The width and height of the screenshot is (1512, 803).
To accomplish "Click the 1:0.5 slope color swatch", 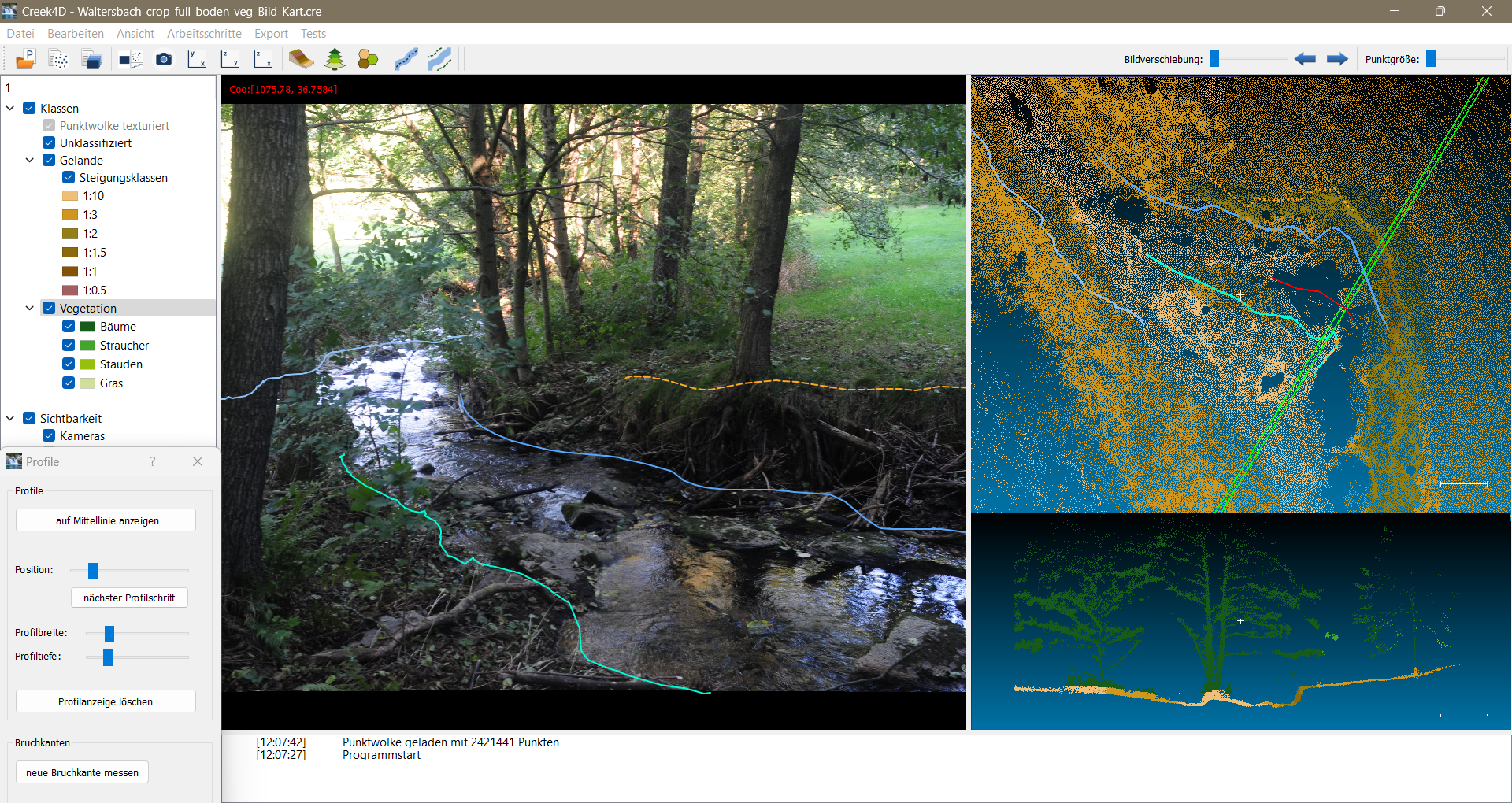I will click(x=70, y=290).
